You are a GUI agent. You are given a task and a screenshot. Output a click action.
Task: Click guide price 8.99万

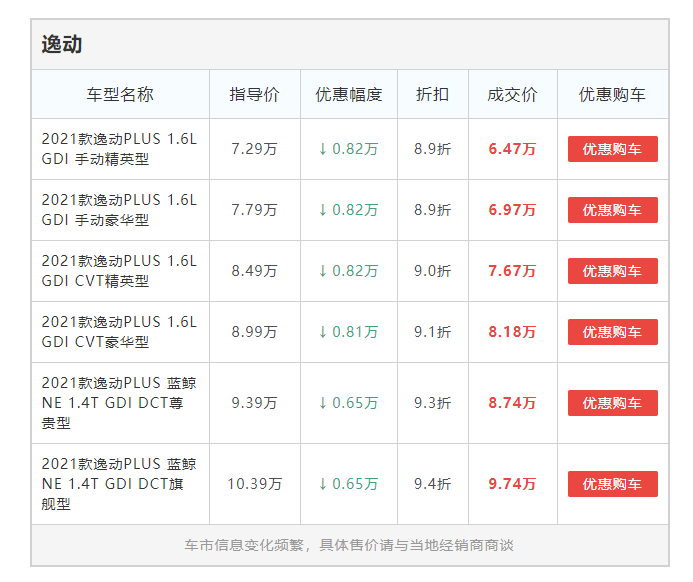click(x=255, y=332)
